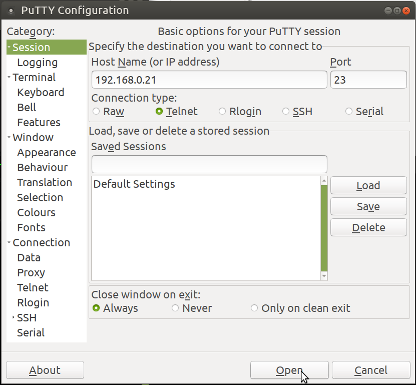Open Data under Connection
This screenshot has height=385, width=416.
pyautogui.click(x=29, y=257)
